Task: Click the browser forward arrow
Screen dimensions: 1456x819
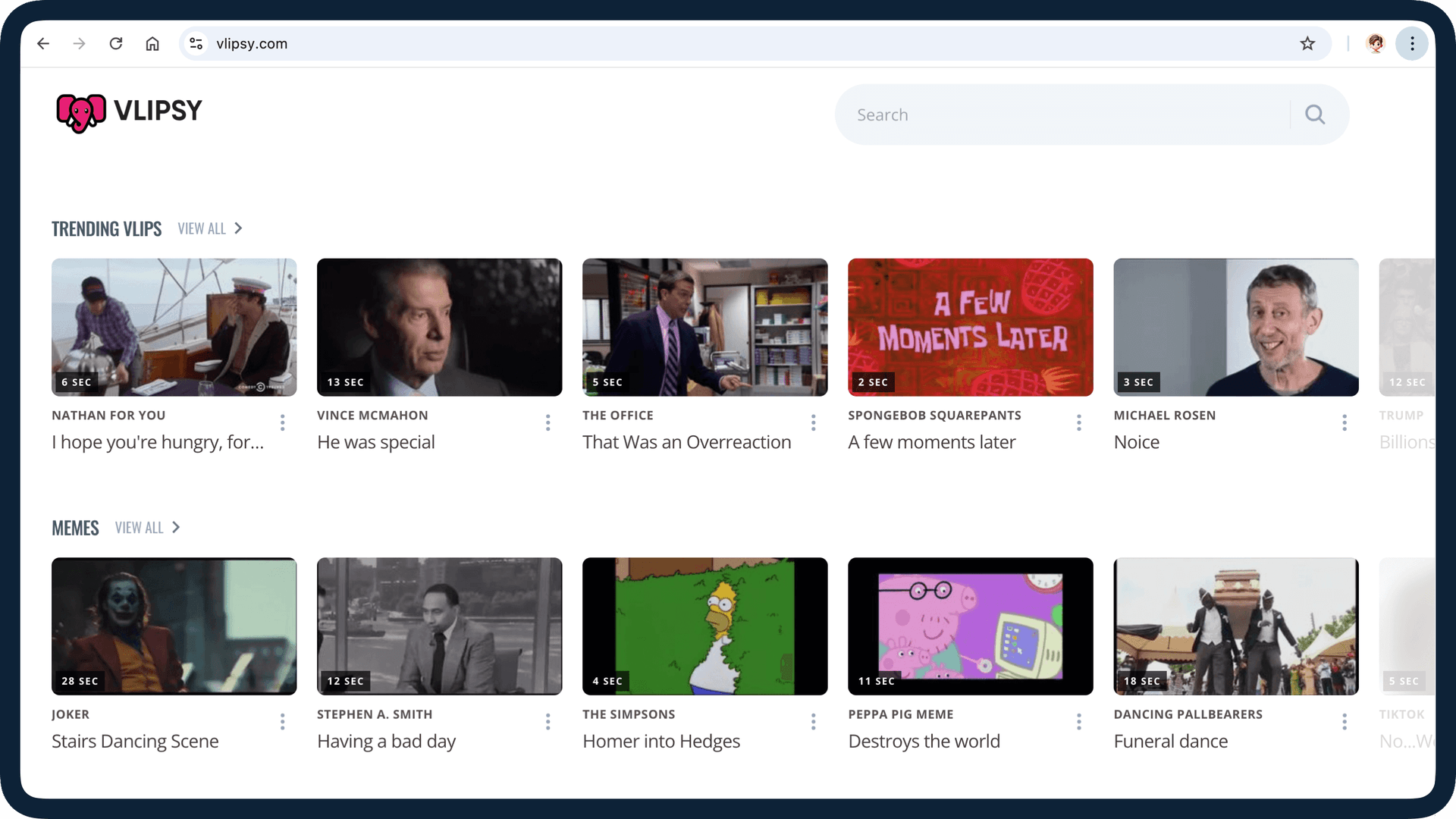Action: [79, 44]
